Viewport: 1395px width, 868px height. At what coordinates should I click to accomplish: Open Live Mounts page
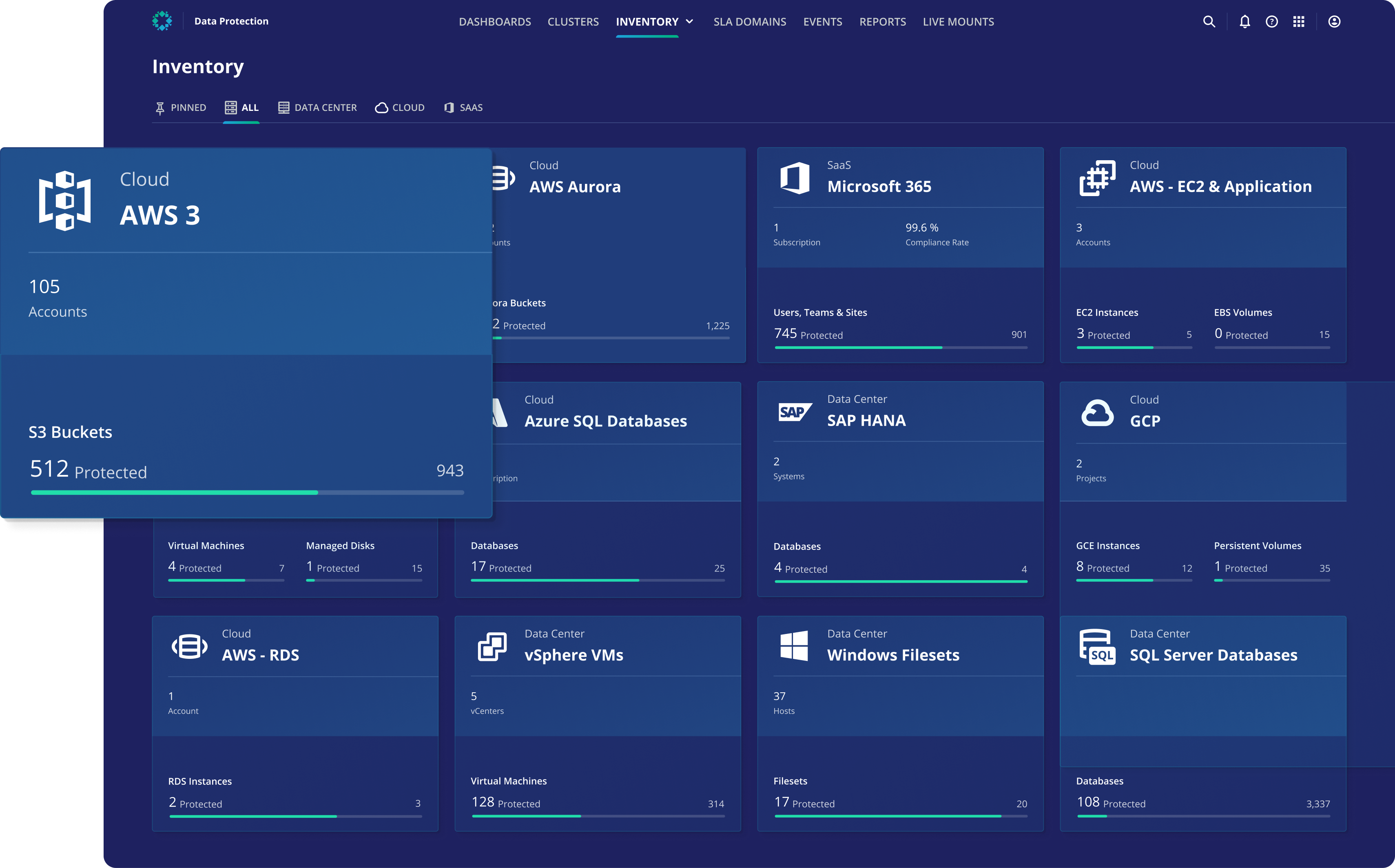point(959,22)
